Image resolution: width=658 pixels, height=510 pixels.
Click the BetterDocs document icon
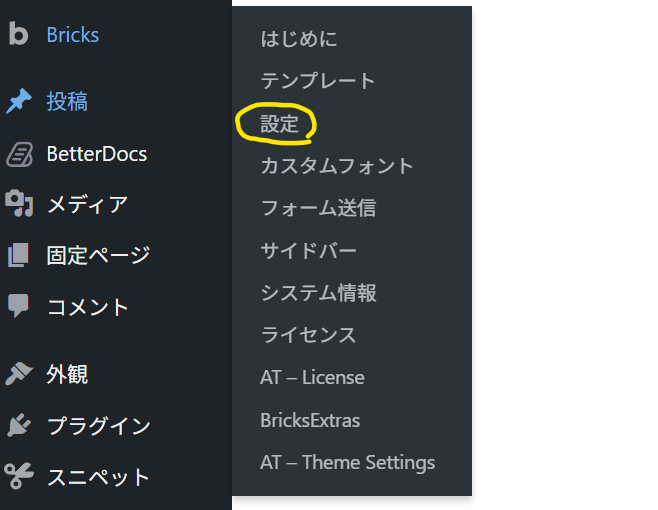(x=19, y=154)
